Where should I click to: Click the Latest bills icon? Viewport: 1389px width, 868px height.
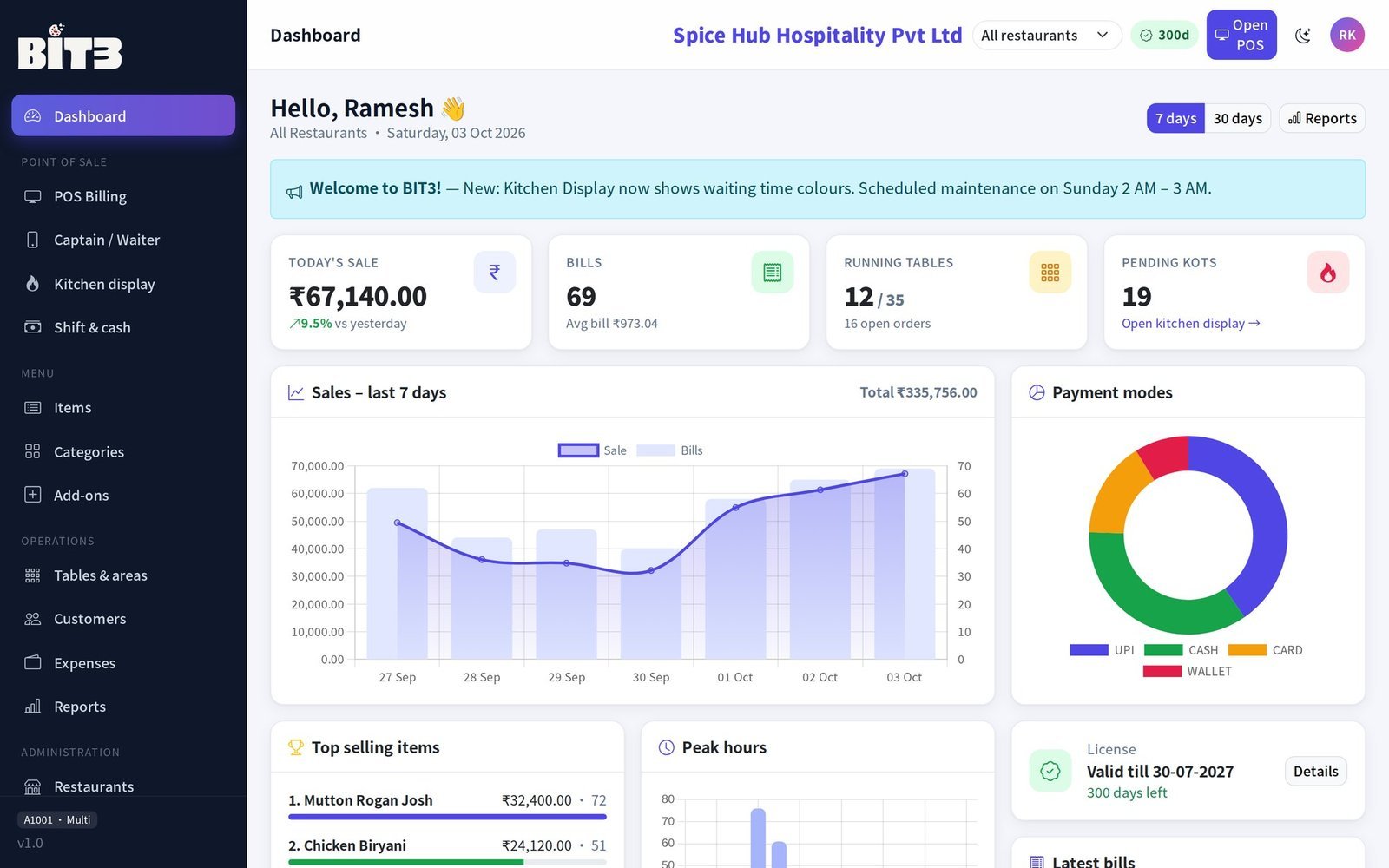tap(1037, 862)
